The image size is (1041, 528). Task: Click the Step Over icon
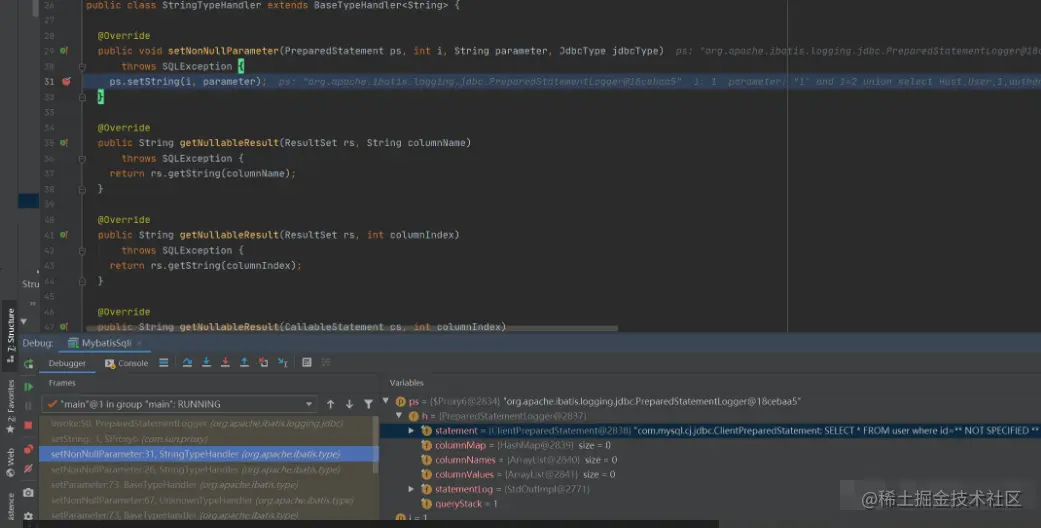click(187, 363)
